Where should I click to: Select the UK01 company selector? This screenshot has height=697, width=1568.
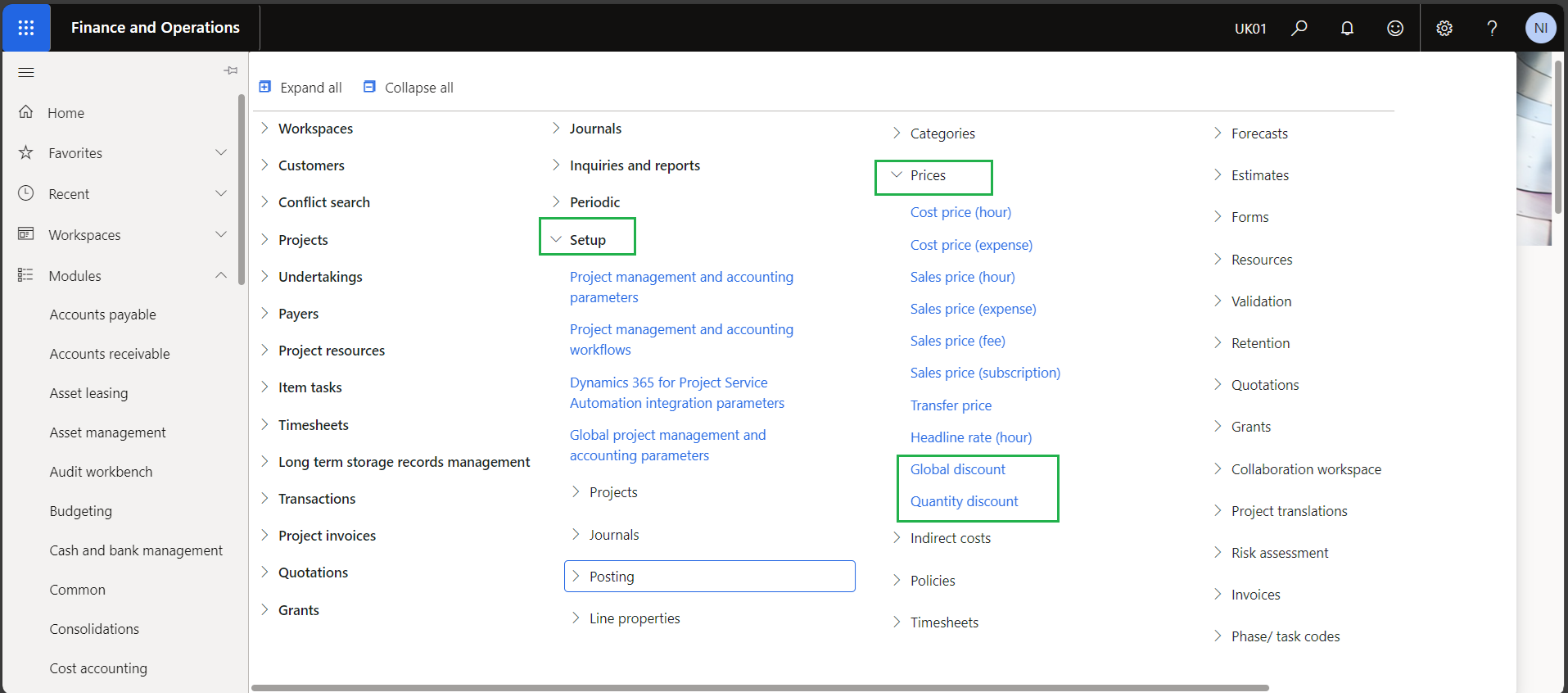[x=1250, y=29]
